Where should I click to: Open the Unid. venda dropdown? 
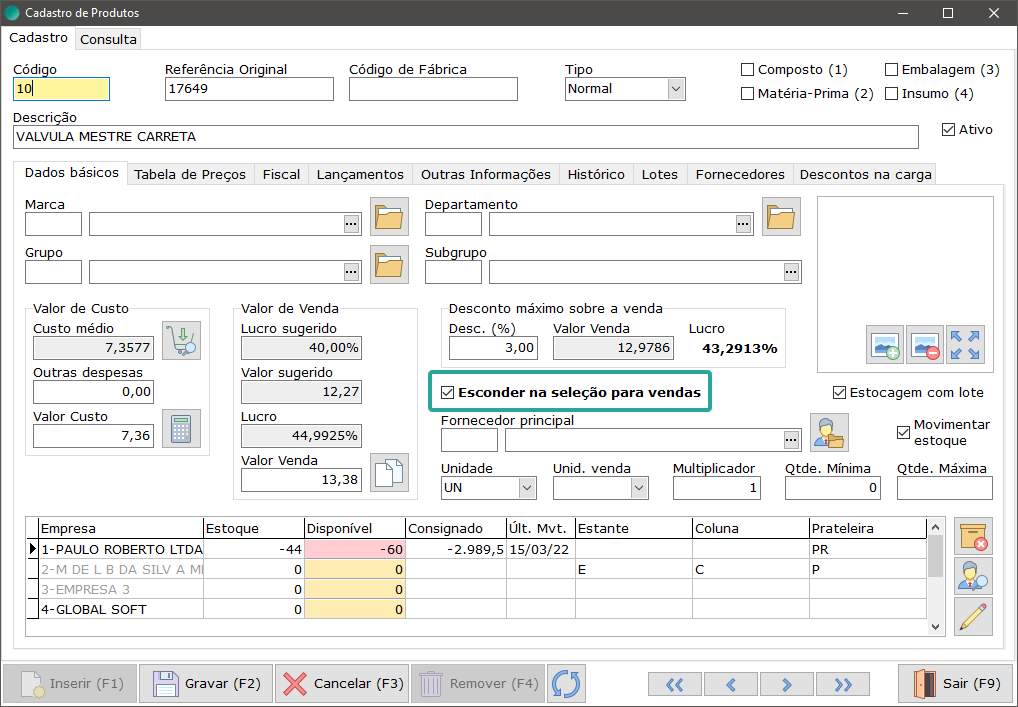(639, 488)
